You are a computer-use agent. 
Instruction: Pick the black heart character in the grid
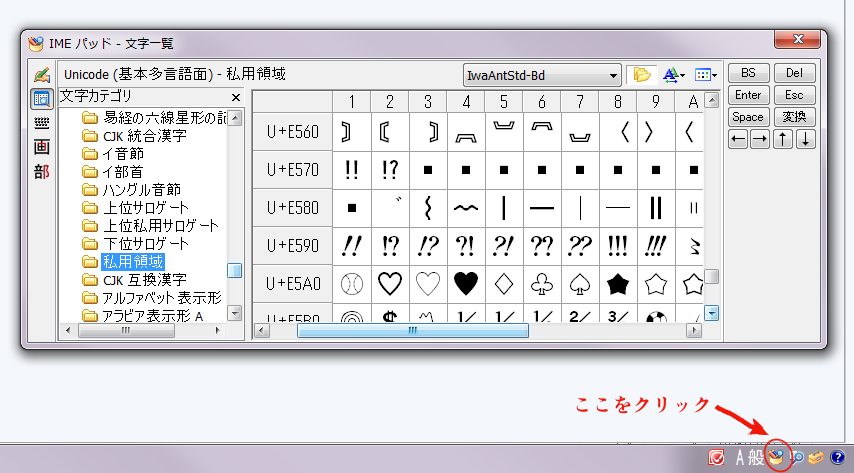(466, 284)
